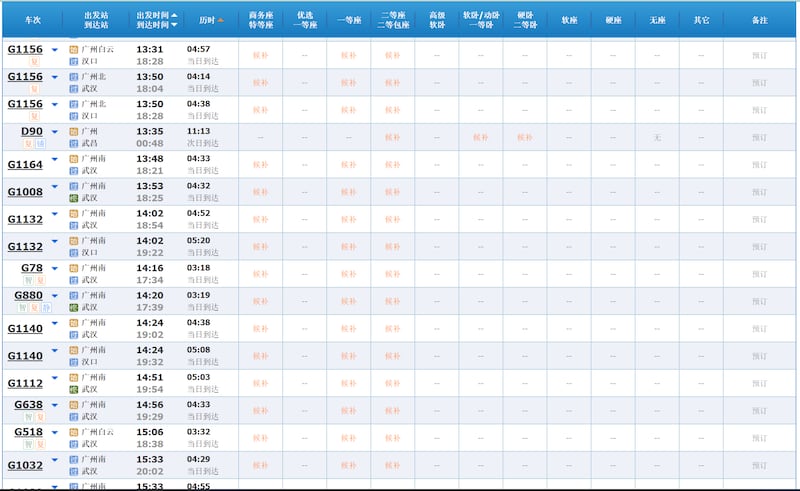Click the 复 badge under train D90
800x491 pixels.
point(29,144)
